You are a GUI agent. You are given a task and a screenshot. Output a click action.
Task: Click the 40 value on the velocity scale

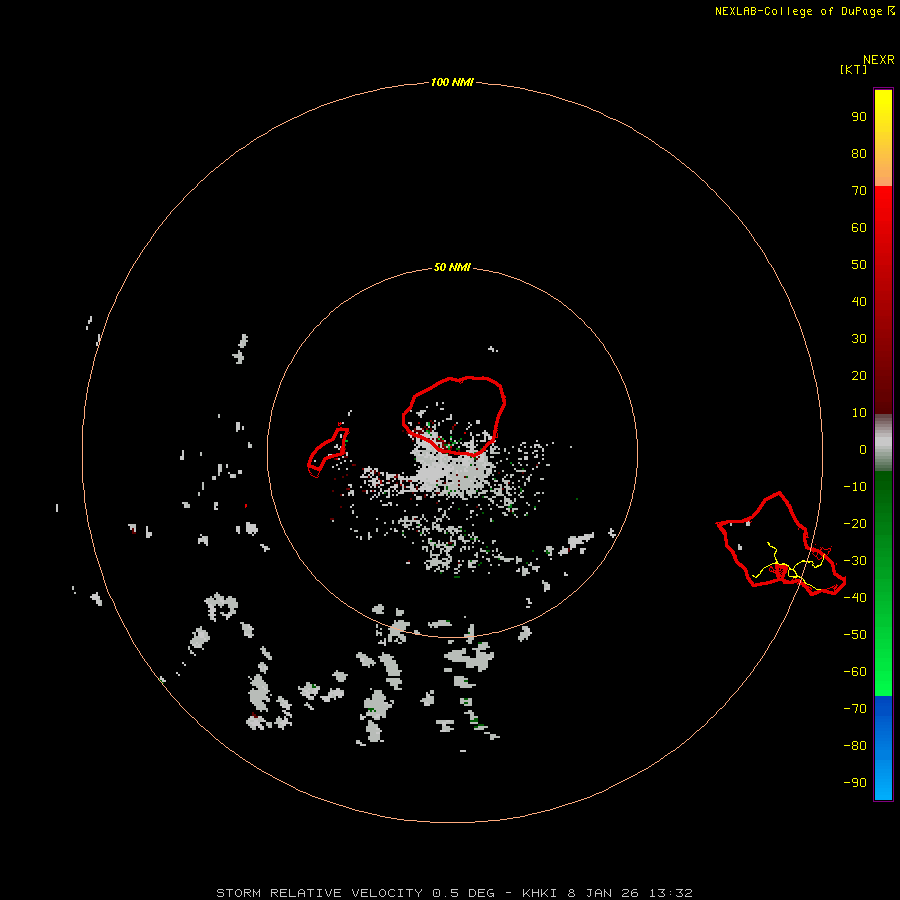point(859,302)
